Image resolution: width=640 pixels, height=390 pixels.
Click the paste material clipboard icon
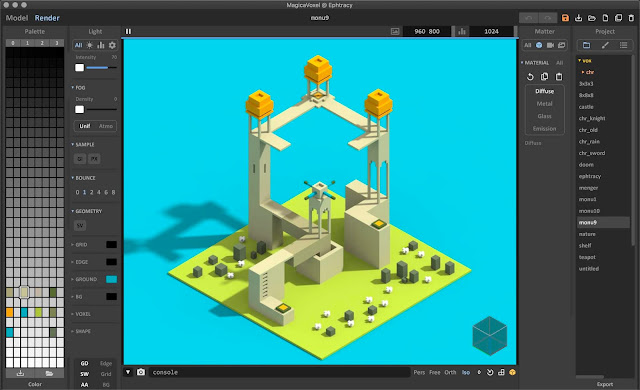(559, 77)
